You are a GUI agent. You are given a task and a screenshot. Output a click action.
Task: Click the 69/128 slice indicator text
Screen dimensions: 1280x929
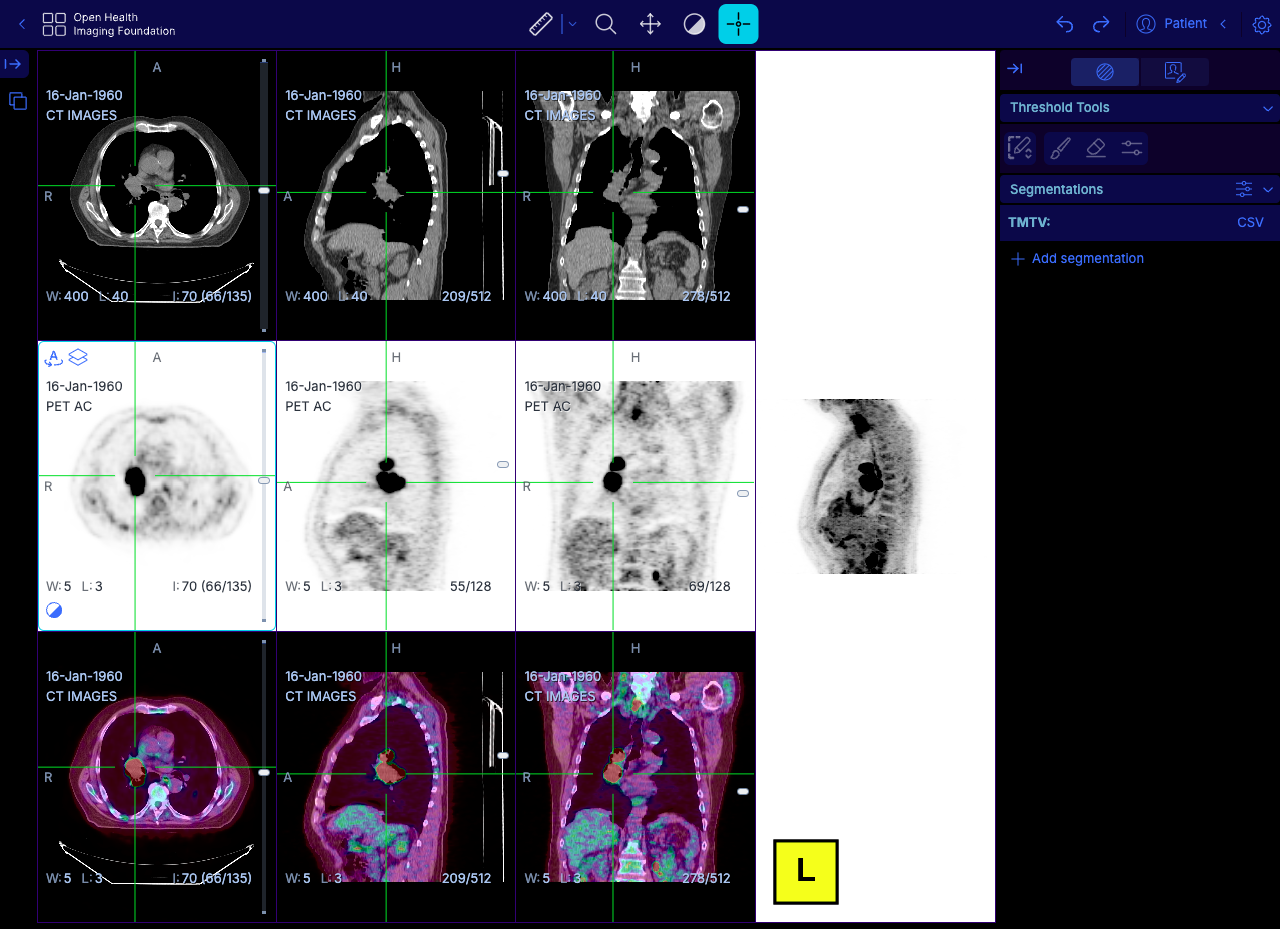pyautogui.click(x=709, y=587)
